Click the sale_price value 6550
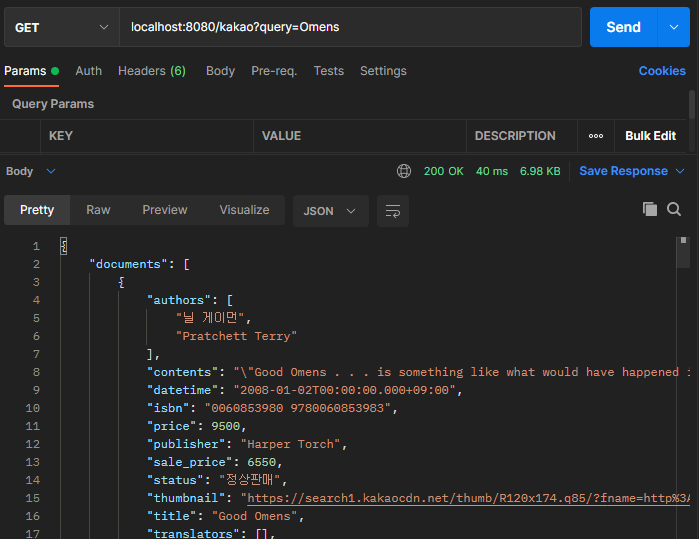The height and width of the screenshot is (539, 699). click(x=262, y=462)
